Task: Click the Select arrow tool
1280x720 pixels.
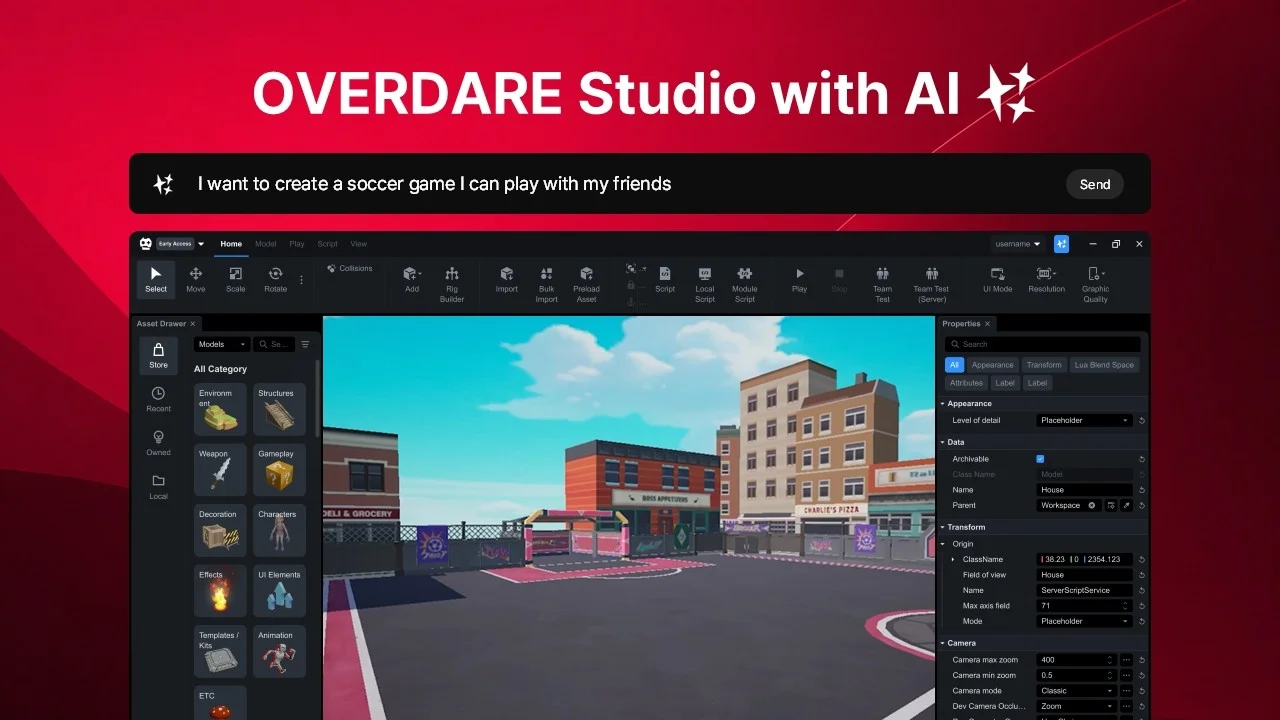Action: (x=156, y=279)
